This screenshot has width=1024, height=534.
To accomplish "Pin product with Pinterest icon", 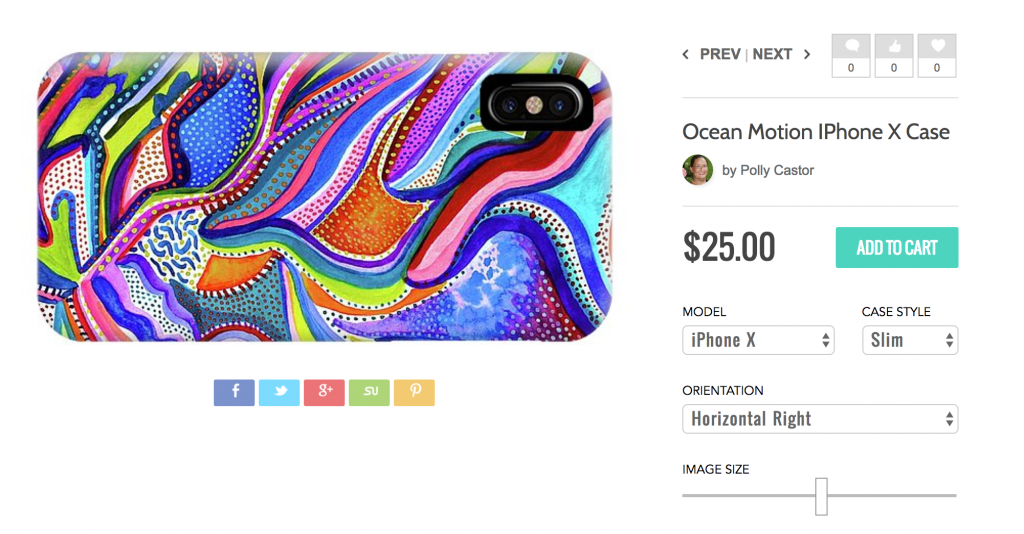I will pos(414,392).
